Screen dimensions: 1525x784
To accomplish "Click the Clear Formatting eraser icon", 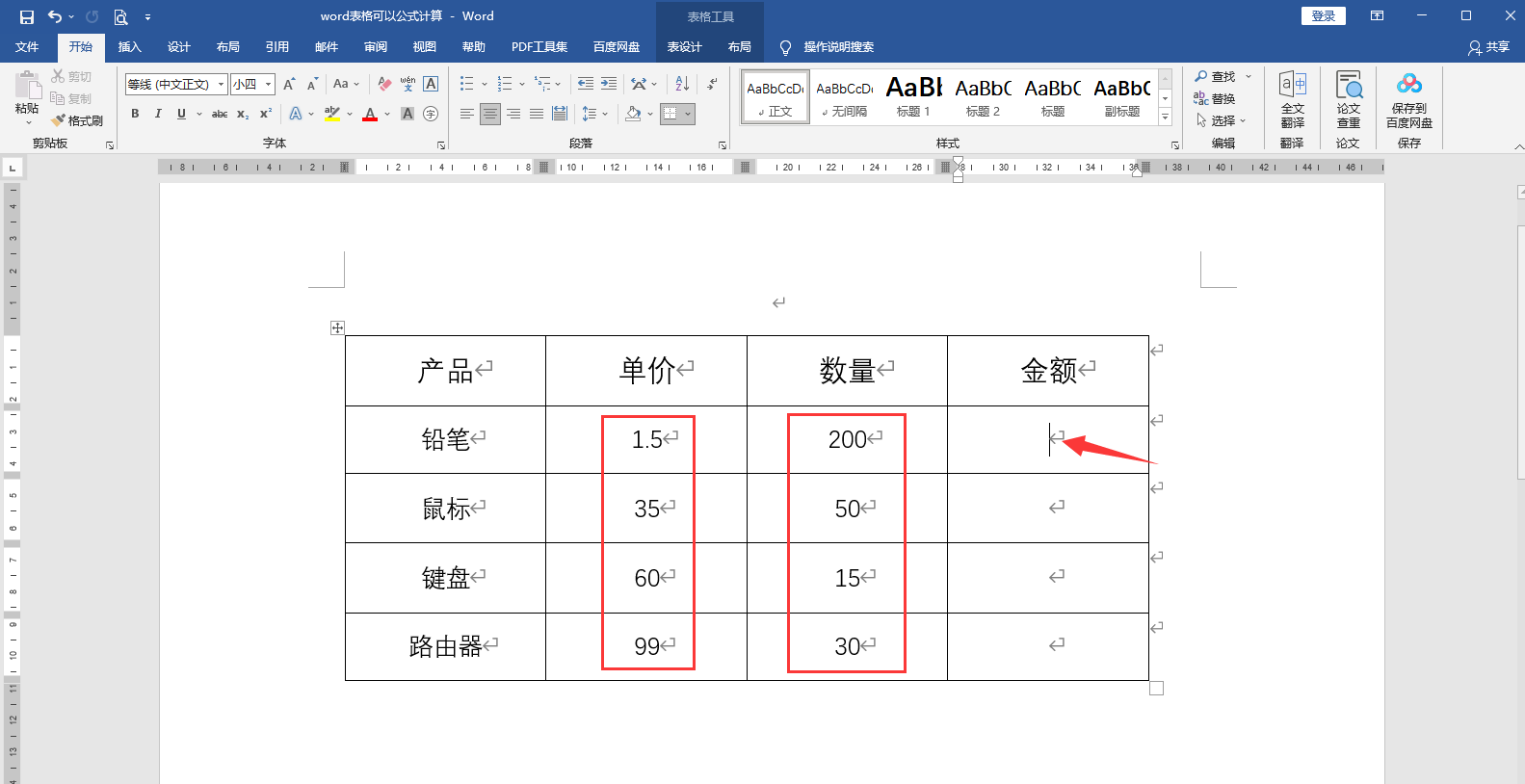I will [x=384, y=84].
